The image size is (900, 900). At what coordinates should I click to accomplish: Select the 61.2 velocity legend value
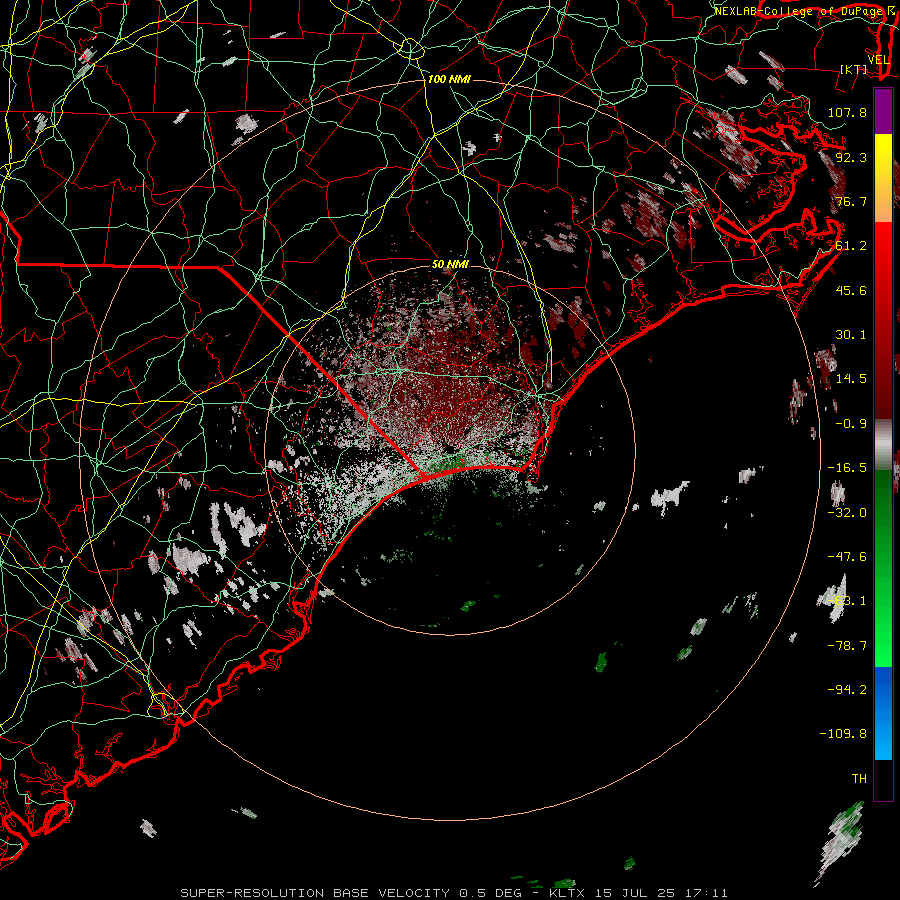tap(851, 246)
